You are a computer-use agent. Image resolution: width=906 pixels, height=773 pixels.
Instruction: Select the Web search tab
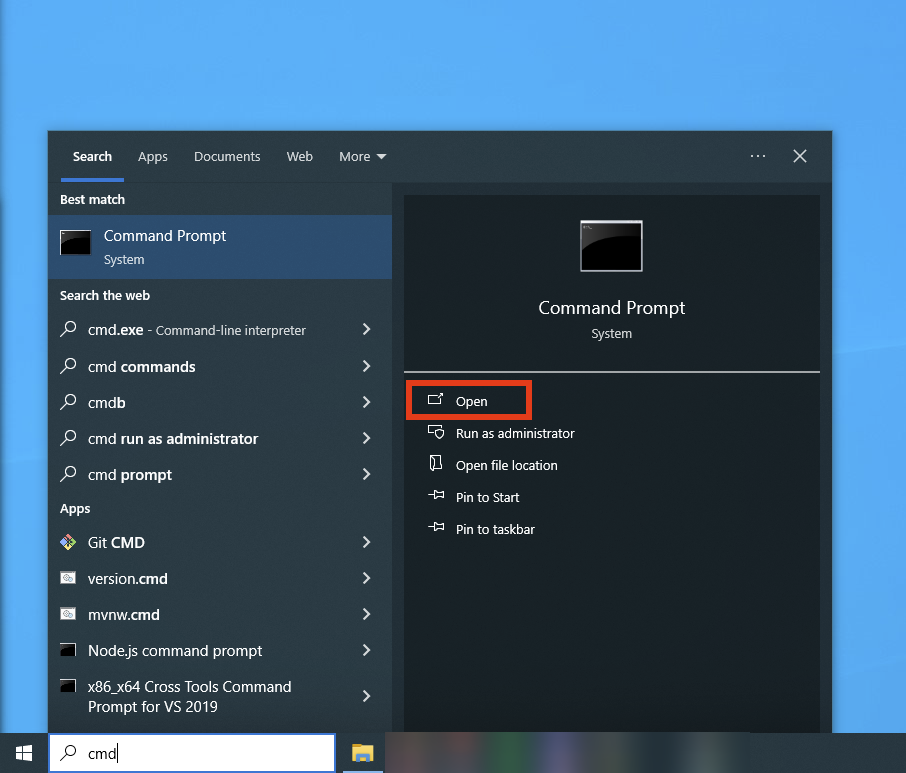click(x=299, y=157)
